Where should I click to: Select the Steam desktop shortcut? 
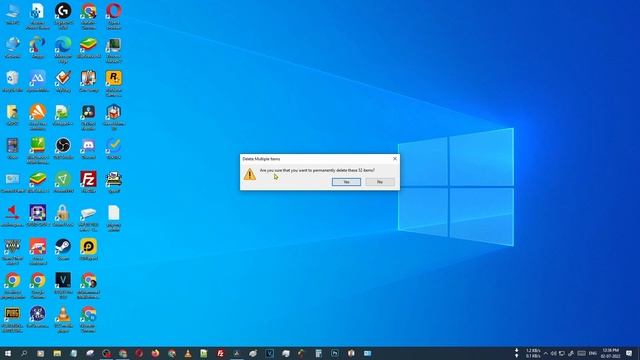(63, 249)
